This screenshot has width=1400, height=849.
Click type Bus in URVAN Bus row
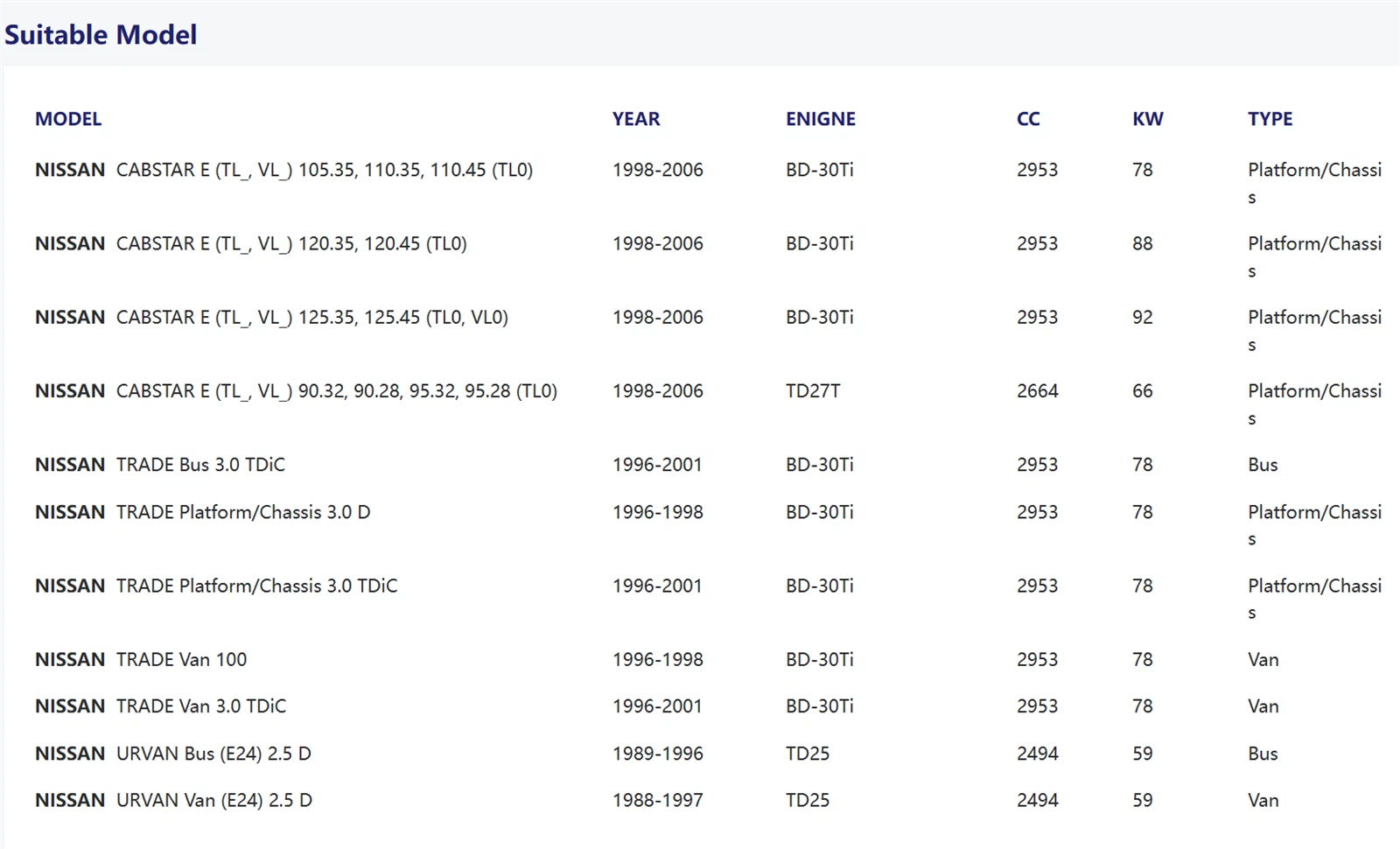tap(1263, 754)
